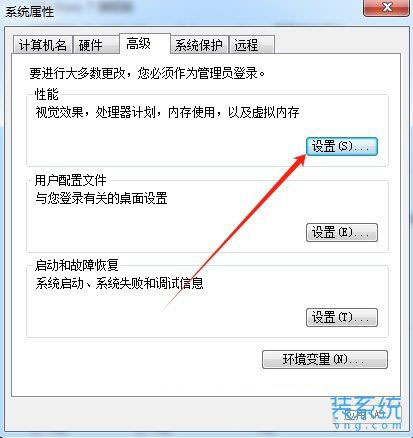Click the 用户配置文件 group label
Screen dimensions: 413x438
point(70,180)
